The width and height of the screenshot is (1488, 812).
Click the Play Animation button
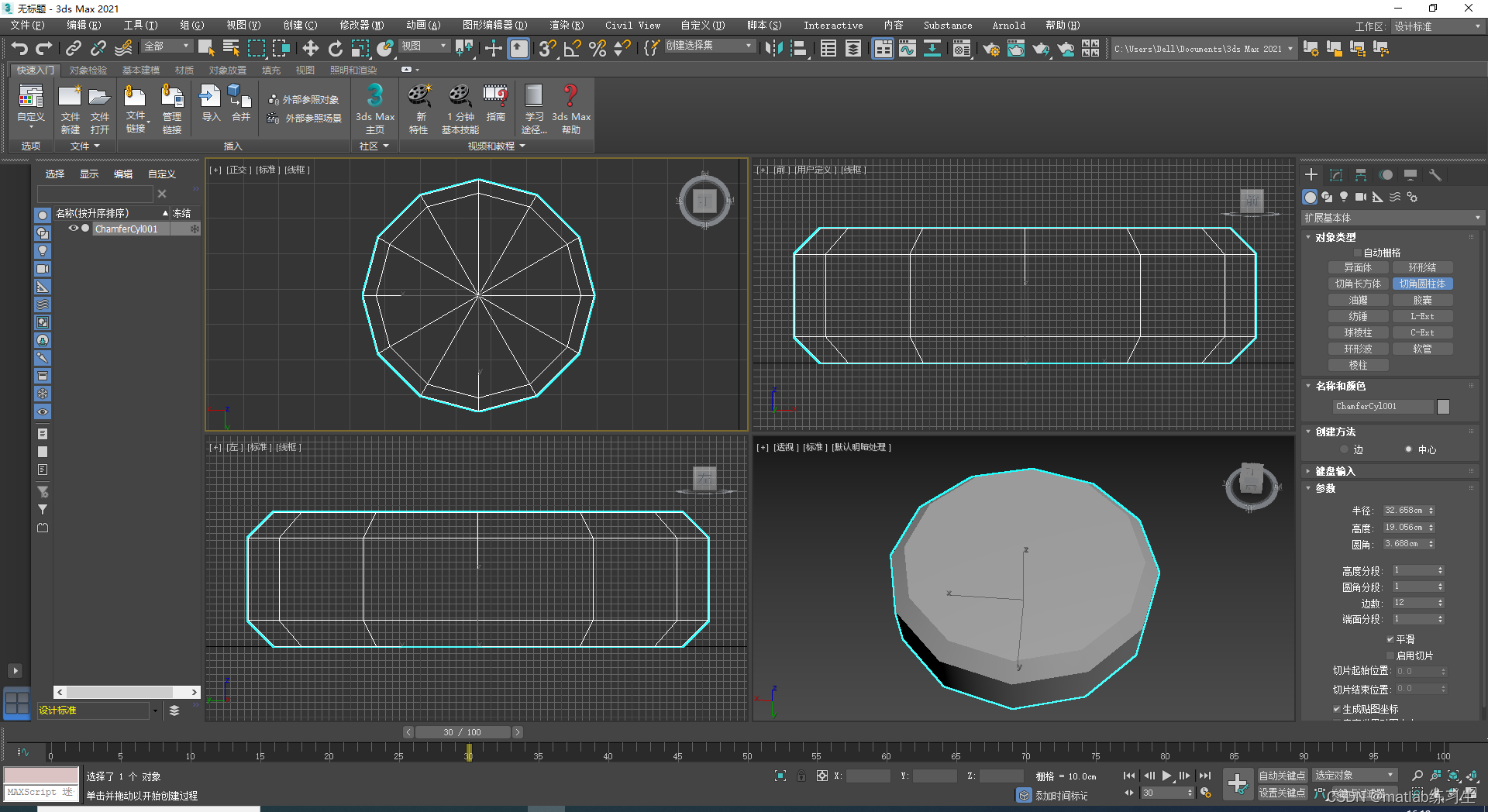[x=1166, y=776]
